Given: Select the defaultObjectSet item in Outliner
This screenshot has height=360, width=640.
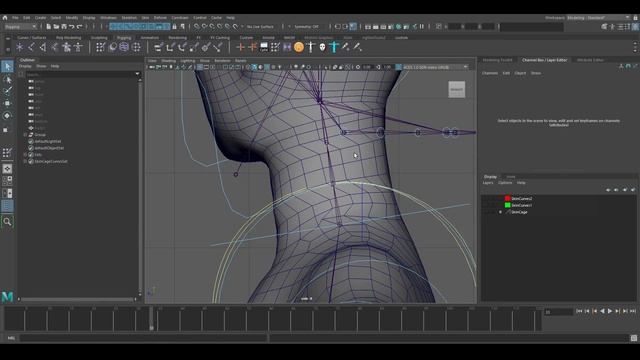Looking at the screenshot, I should click(x=49, y=148).
